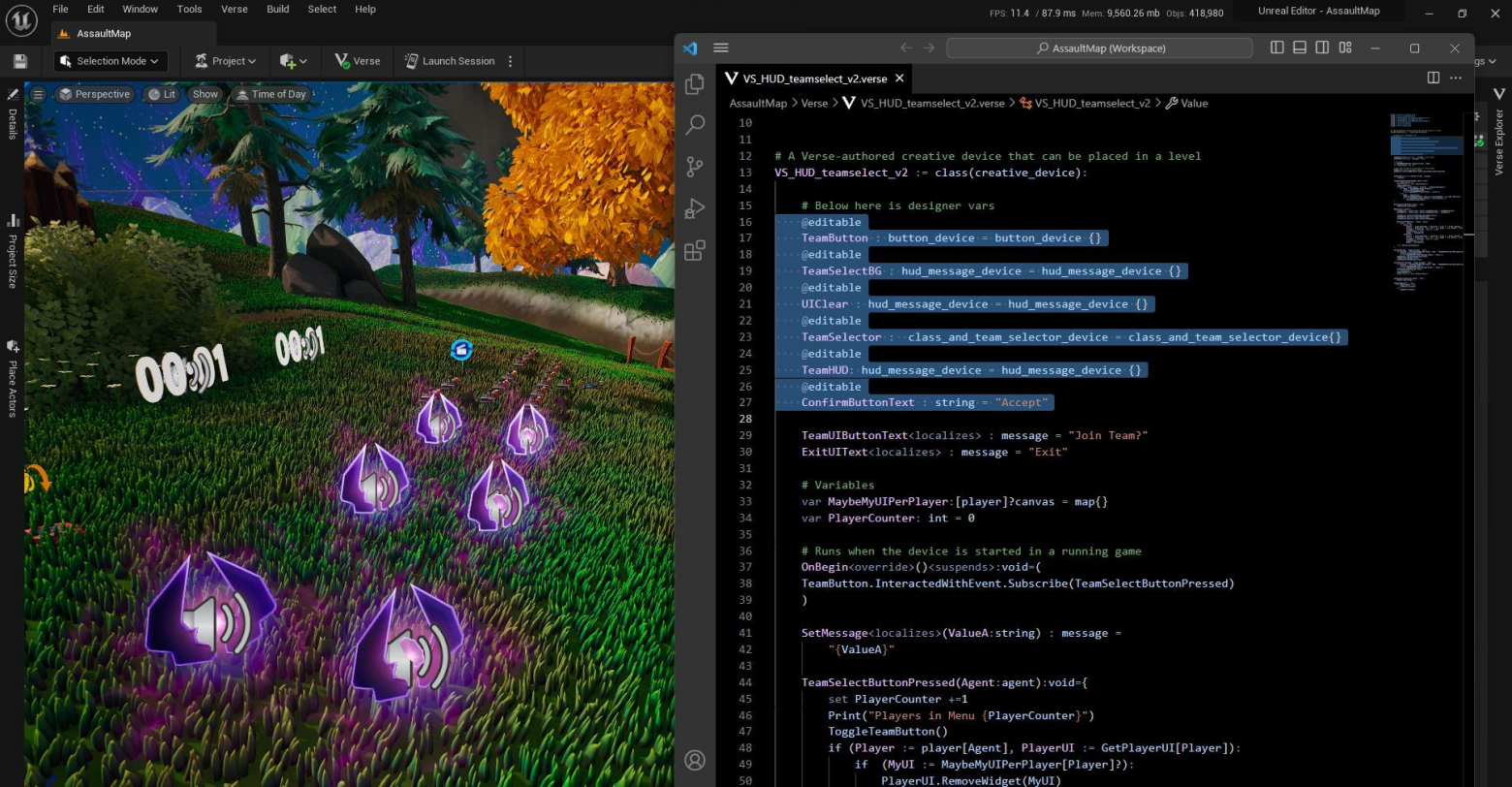Click the Show button in the viewport
The width and height of the screenshot is (1512, 787).
[x=205, y=94]
